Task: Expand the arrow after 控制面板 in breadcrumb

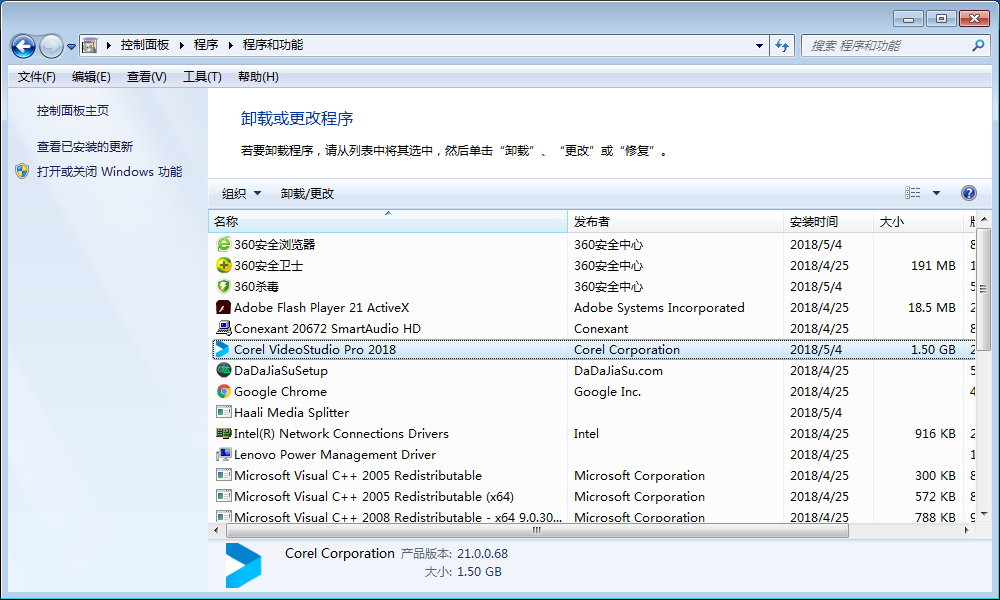Action: (x=181, y=45)
